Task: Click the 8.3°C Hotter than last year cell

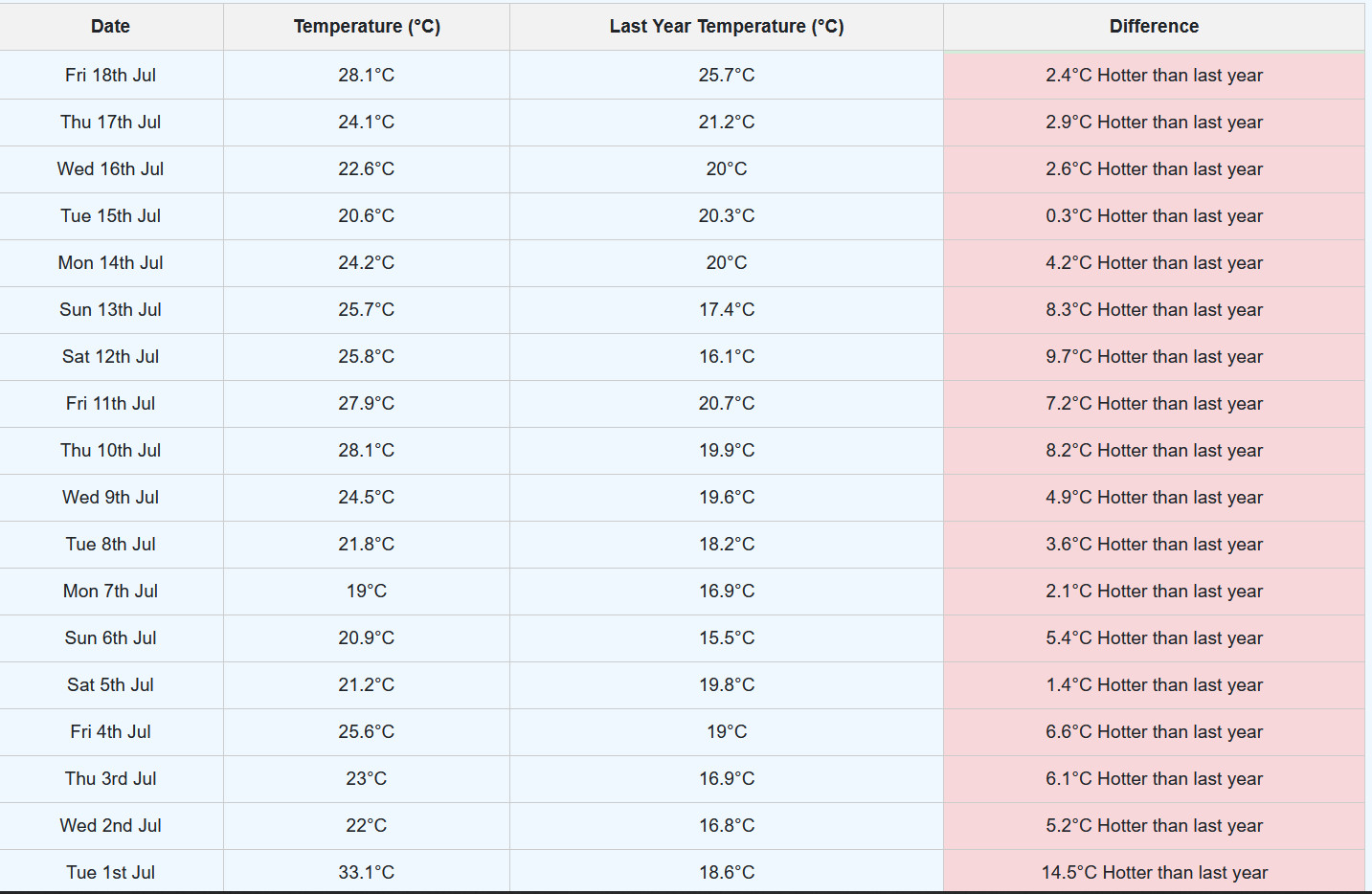Action: [1154, 309]
